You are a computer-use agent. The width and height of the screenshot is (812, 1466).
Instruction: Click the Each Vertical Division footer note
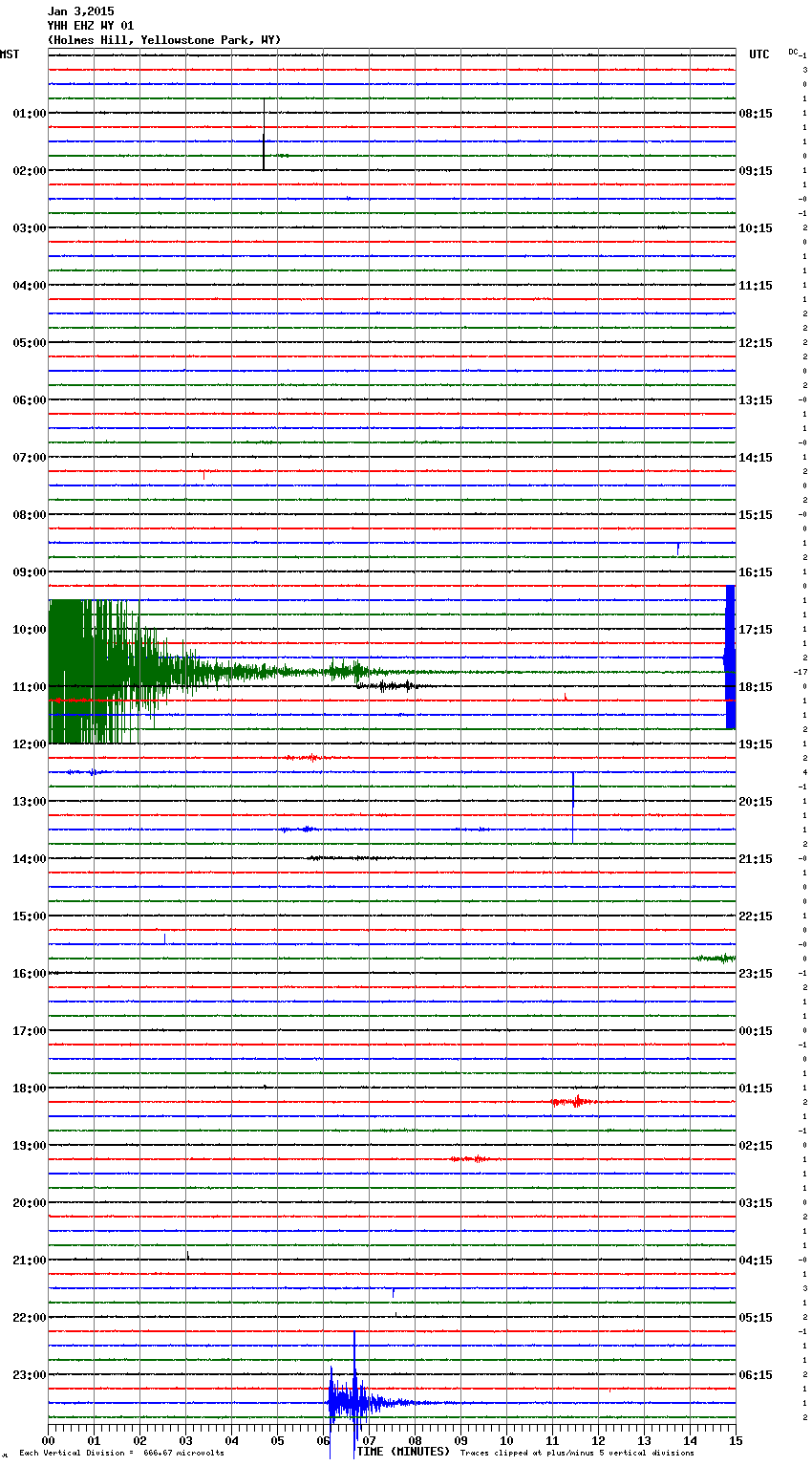pos(121,1453)
